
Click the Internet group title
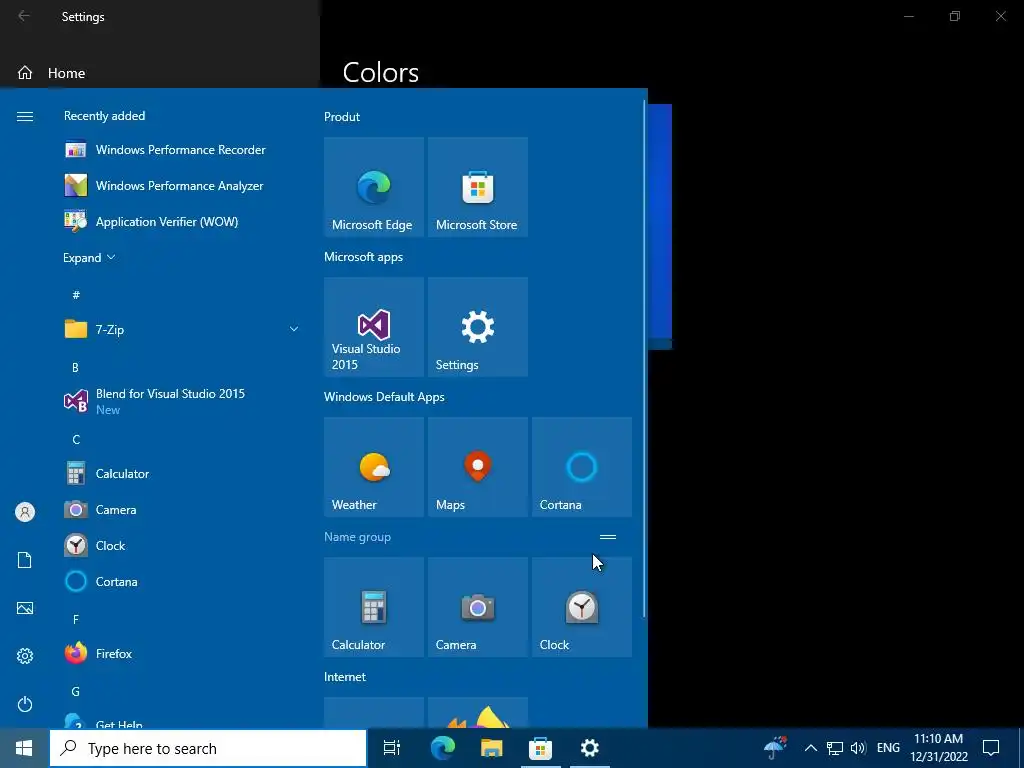[x=345, y=677]
